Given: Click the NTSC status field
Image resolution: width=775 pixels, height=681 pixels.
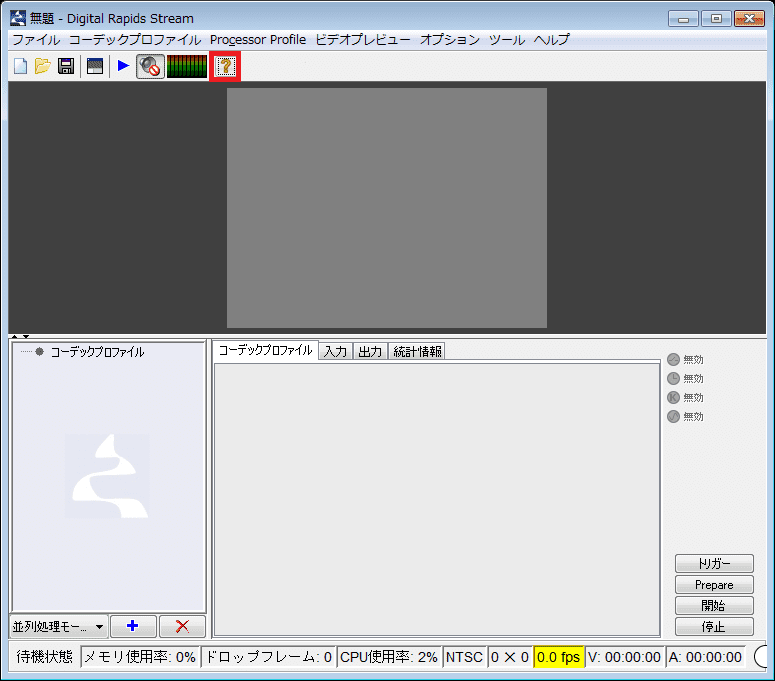Looking at the screenshot, I should (x=465, y=657).
